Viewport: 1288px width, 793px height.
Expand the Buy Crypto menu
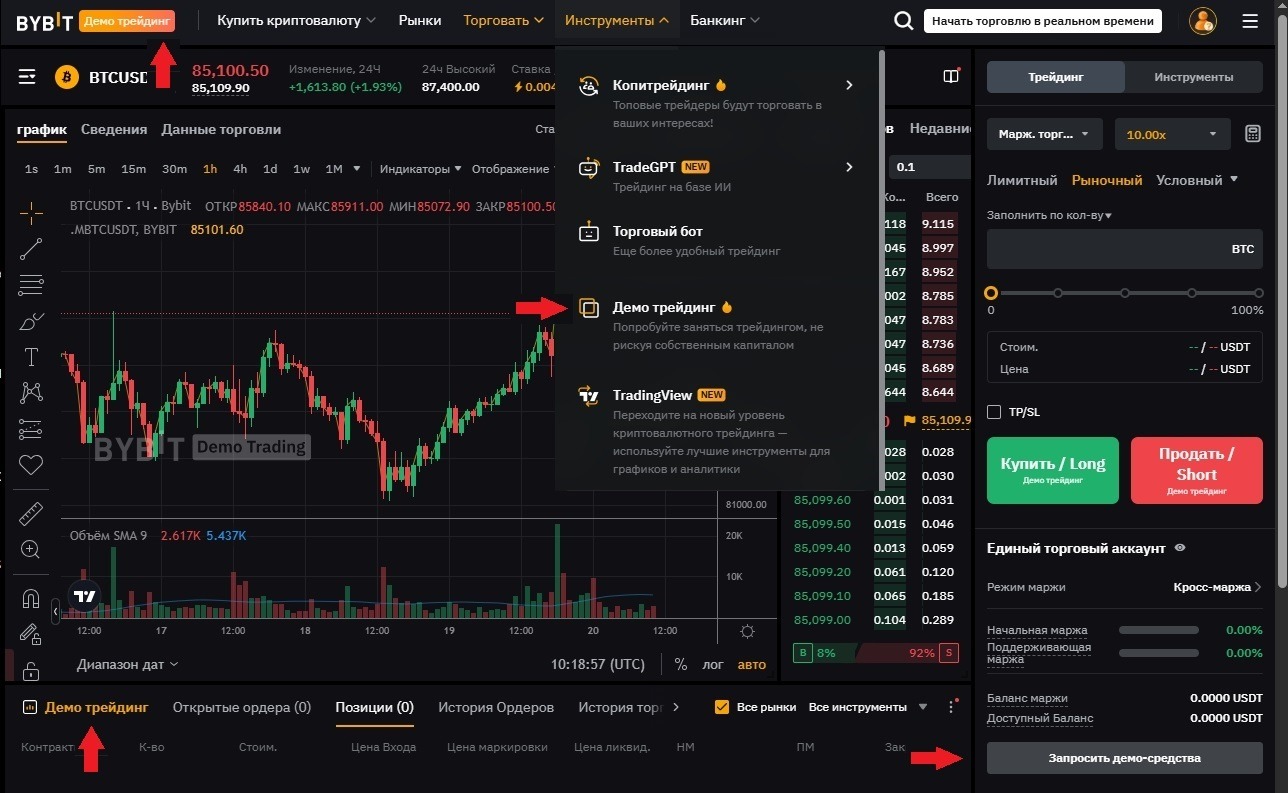pos(296,20)
